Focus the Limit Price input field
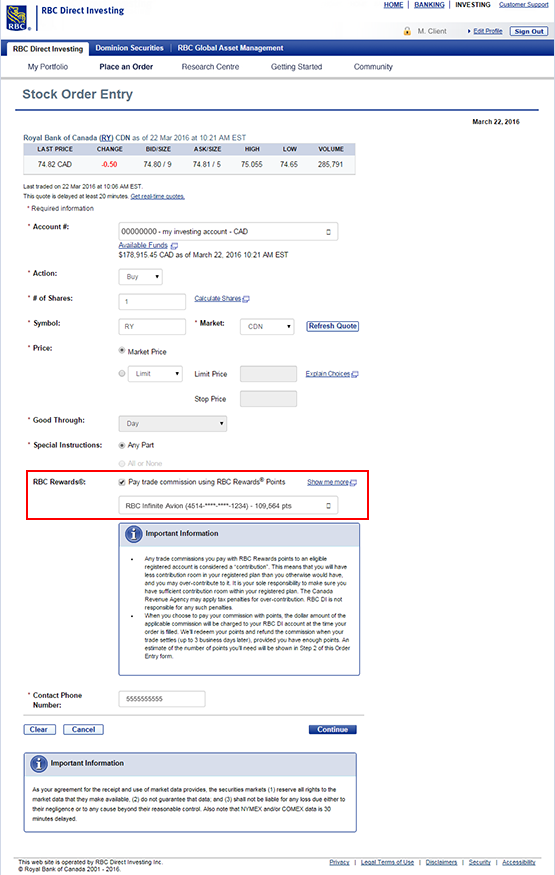Viewport: 555px width, 875px height. click(268, 374)
